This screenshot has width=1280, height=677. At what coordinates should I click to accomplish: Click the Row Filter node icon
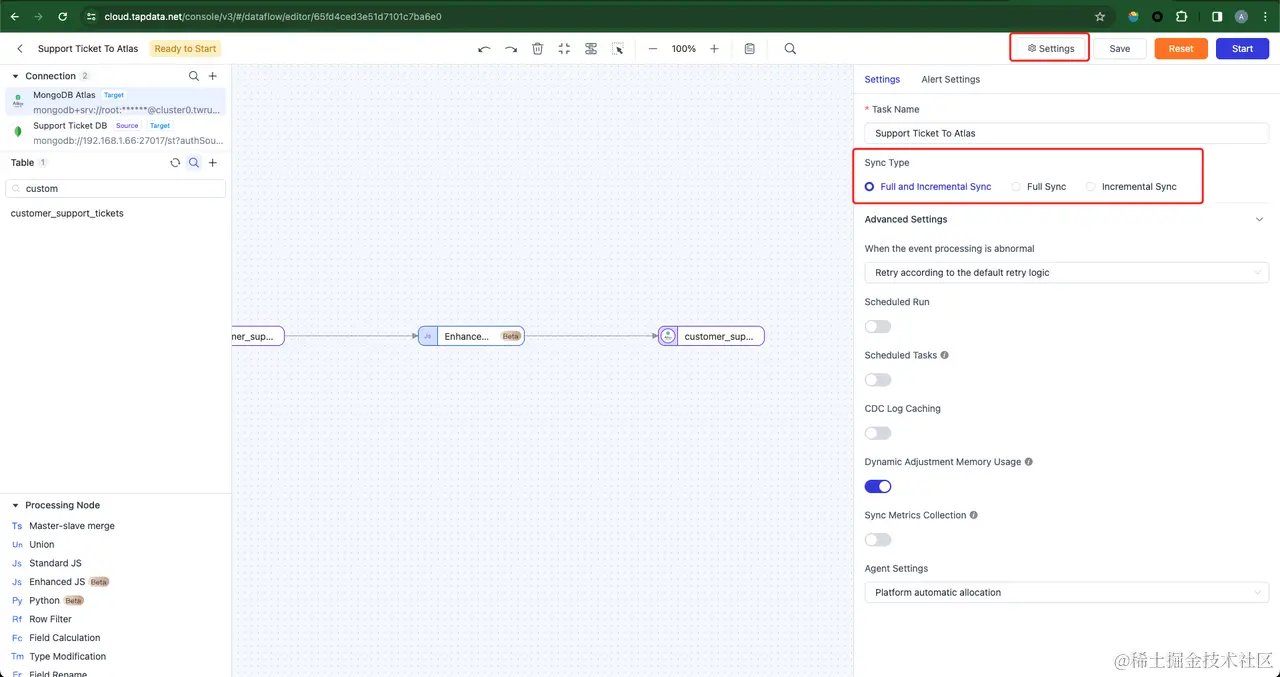[17, 619]
